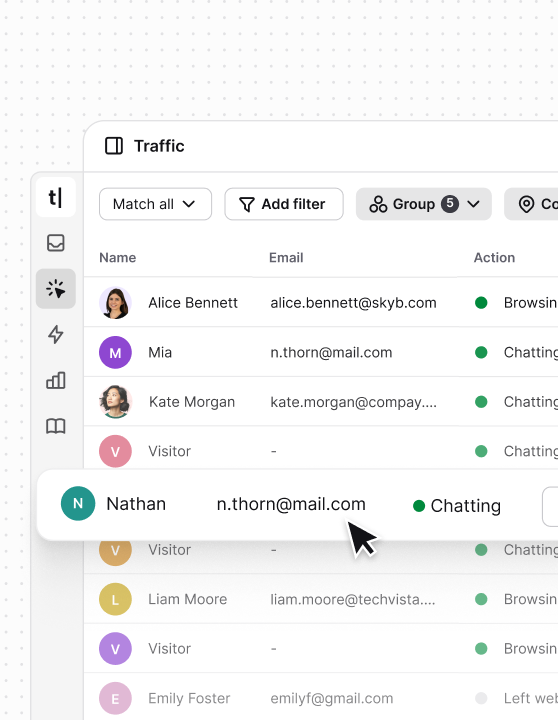
Task: Open the Reports bar chart icon
Action: (x=56, y=380)
